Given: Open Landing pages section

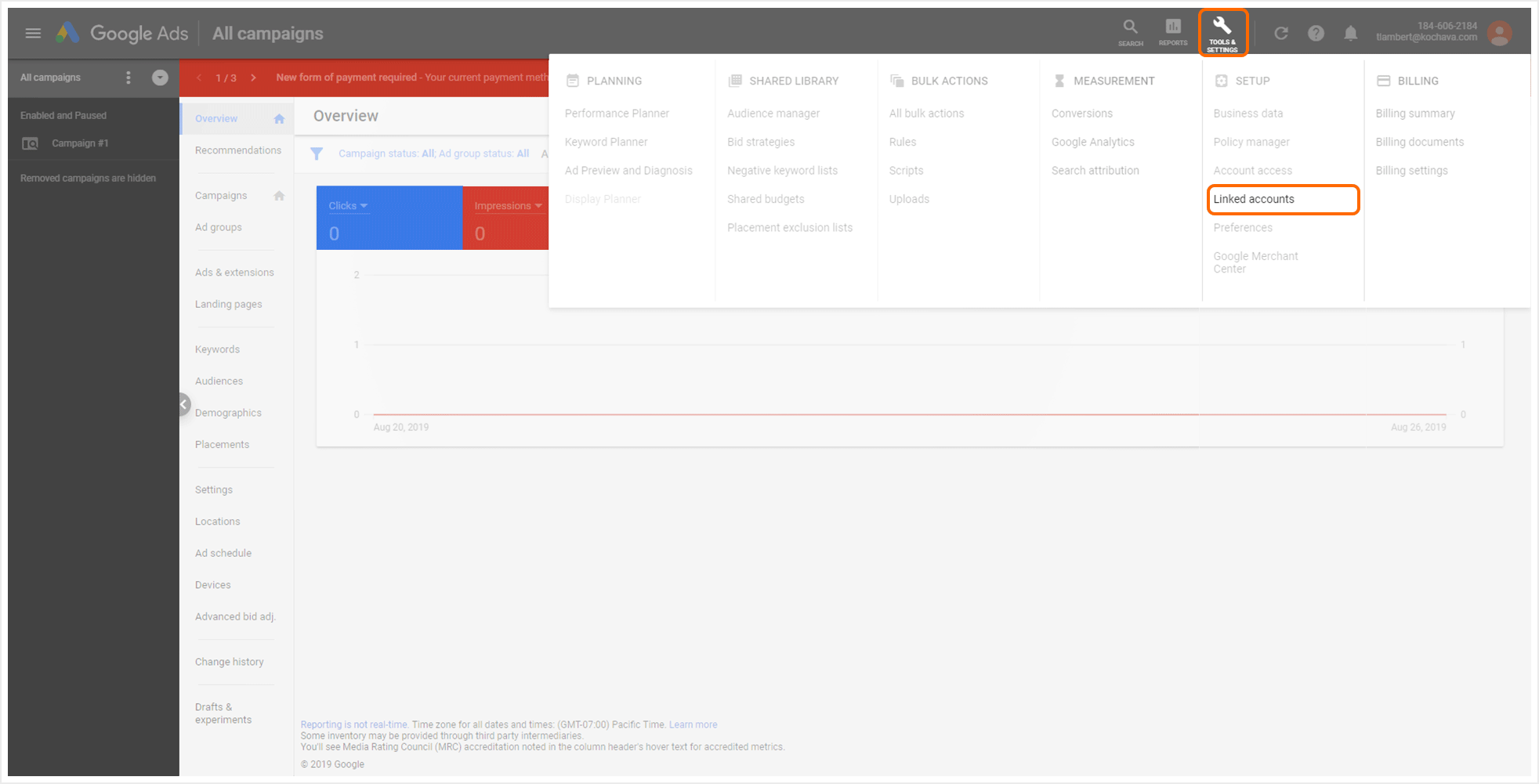Looking at the screenshot, I should pos(229,304).
